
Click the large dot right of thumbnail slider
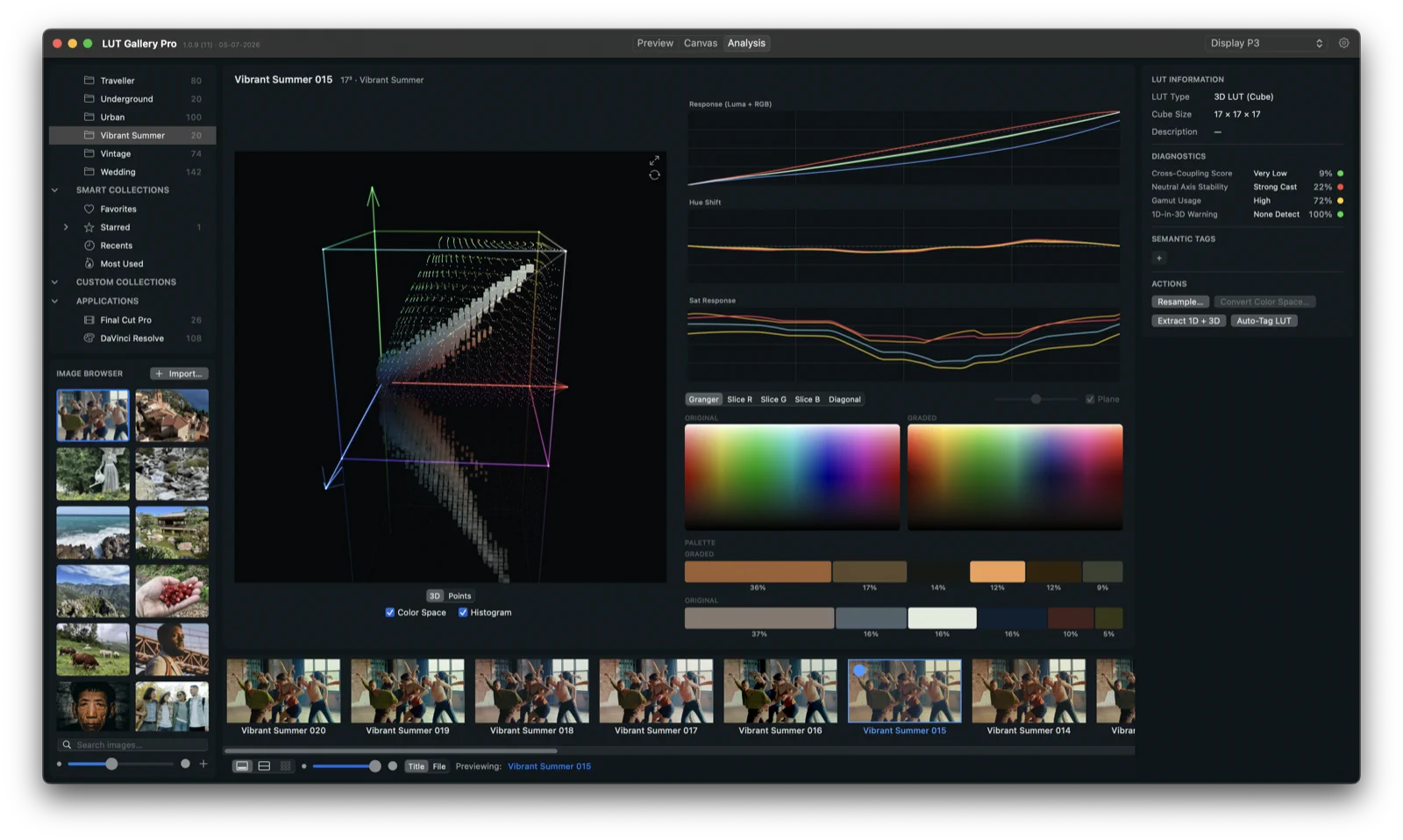(x=393, y=766)
